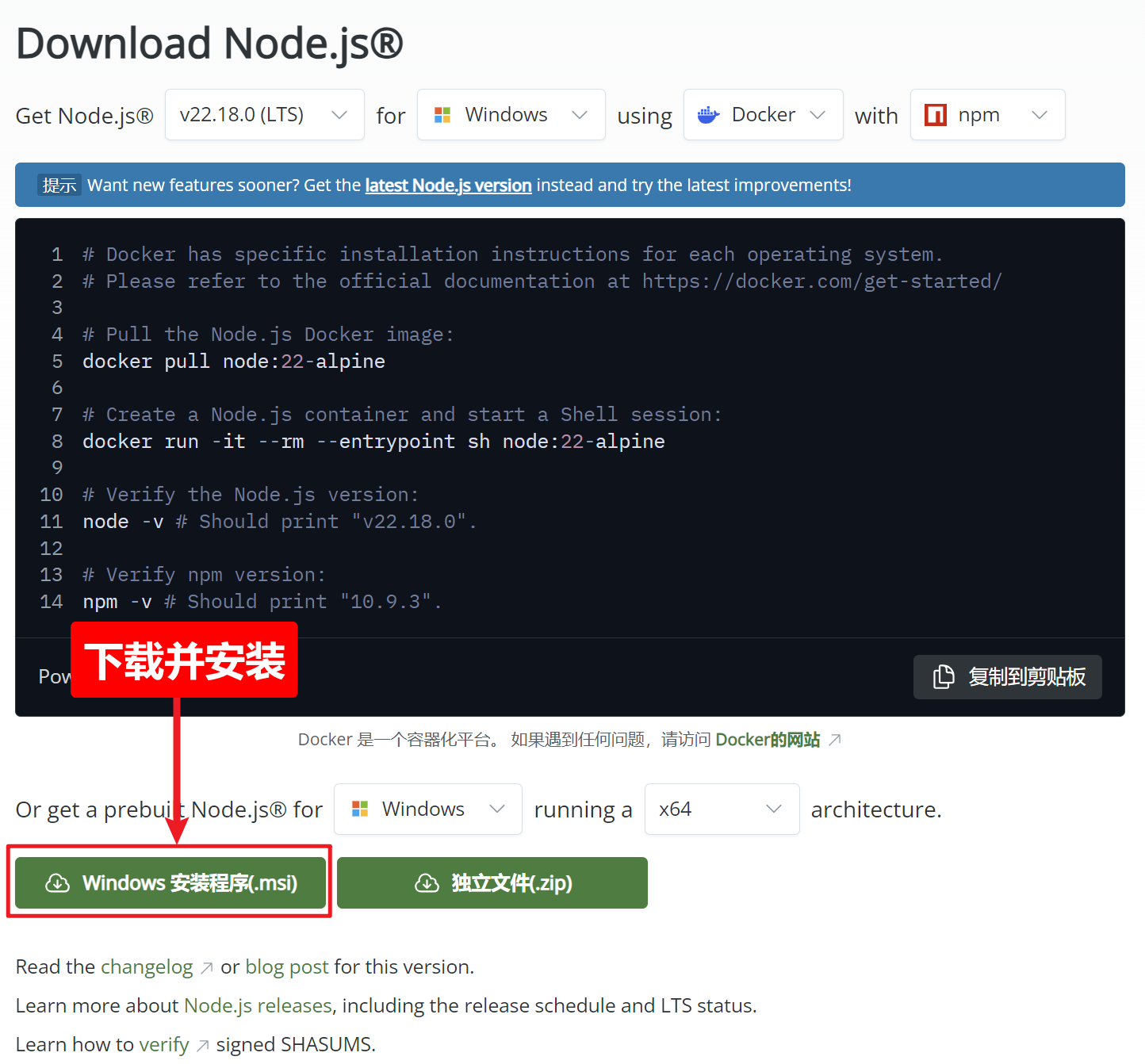
Task: Expand the npm package manager dropdown
Action: (x=986, y=115)
